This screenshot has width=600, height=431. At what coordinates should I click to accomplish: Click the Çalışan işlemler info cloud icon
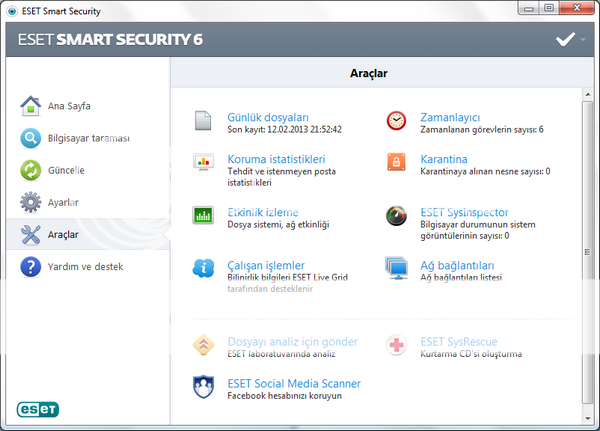[204, 269]
